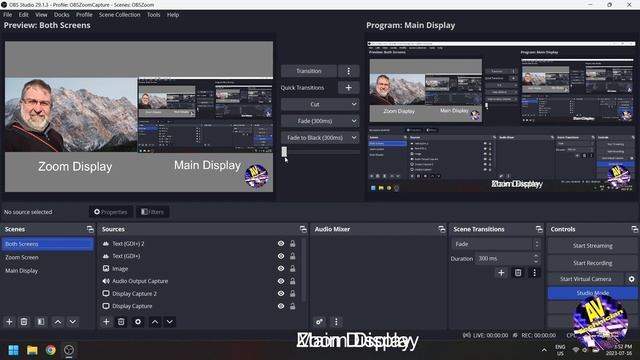640x360 pixels.
Task: Move source down arrow in Sources dock
Action: point(170,322)
